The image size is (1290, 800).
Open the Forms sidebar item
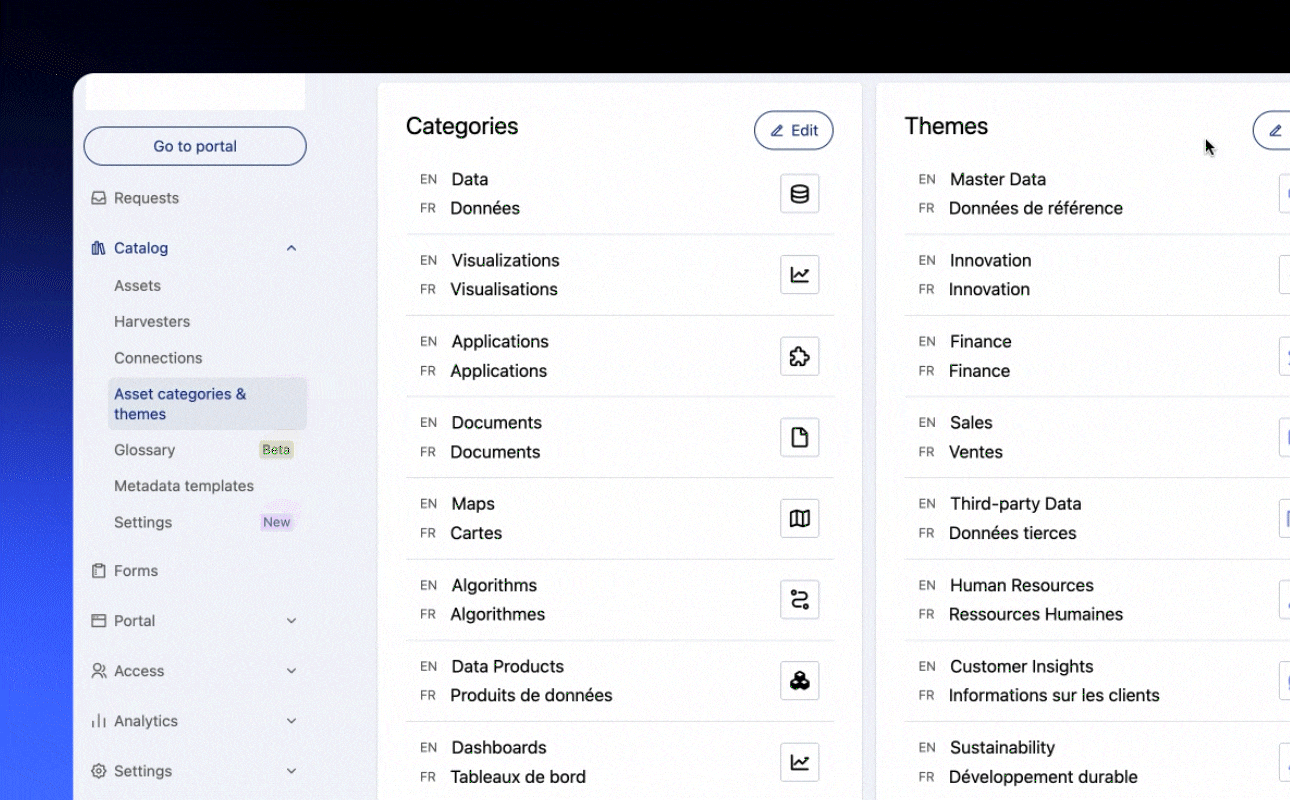click(x=136, y=571)
